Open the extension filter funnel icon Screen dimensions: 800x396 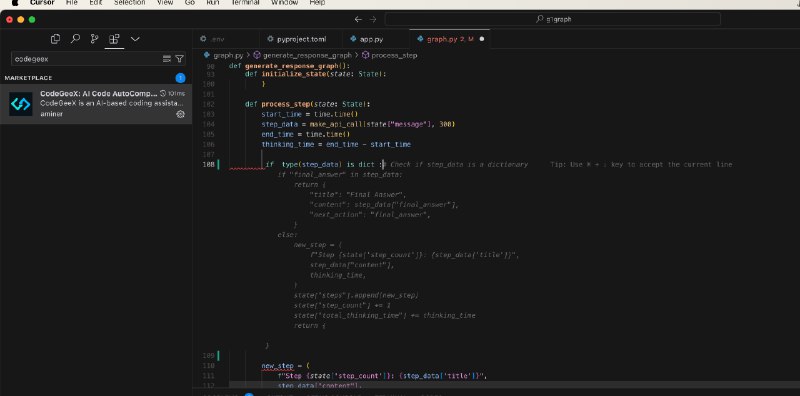tap(179, 59)
